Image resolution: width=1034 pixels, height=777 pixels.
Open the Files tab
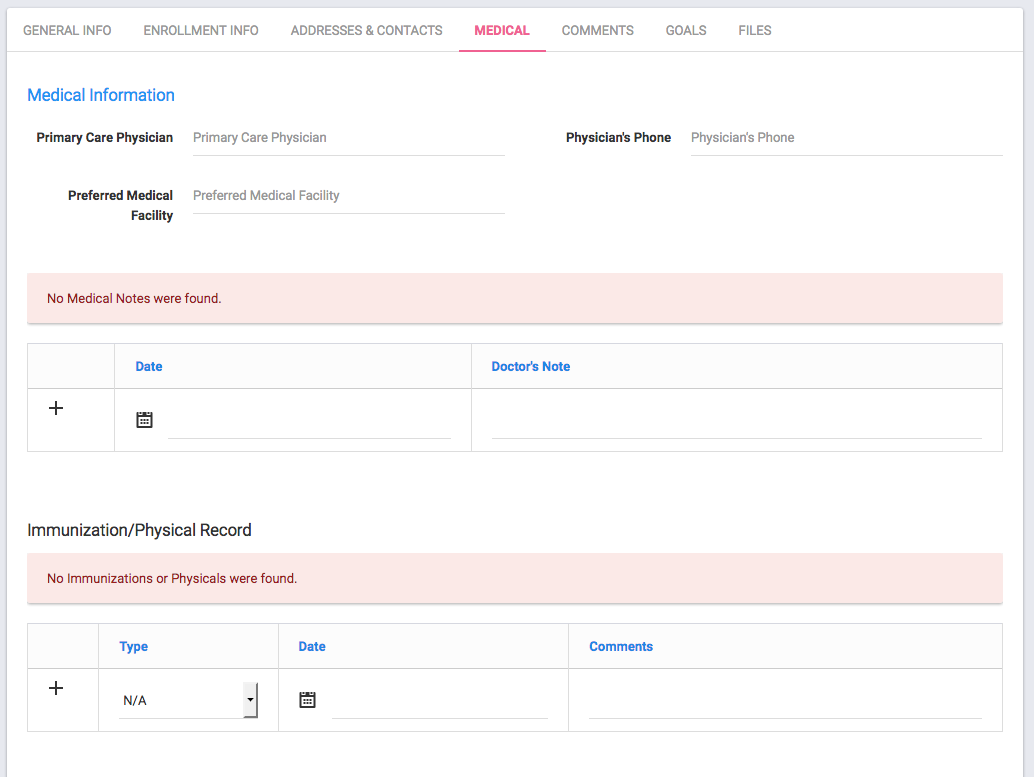point(754,30)
